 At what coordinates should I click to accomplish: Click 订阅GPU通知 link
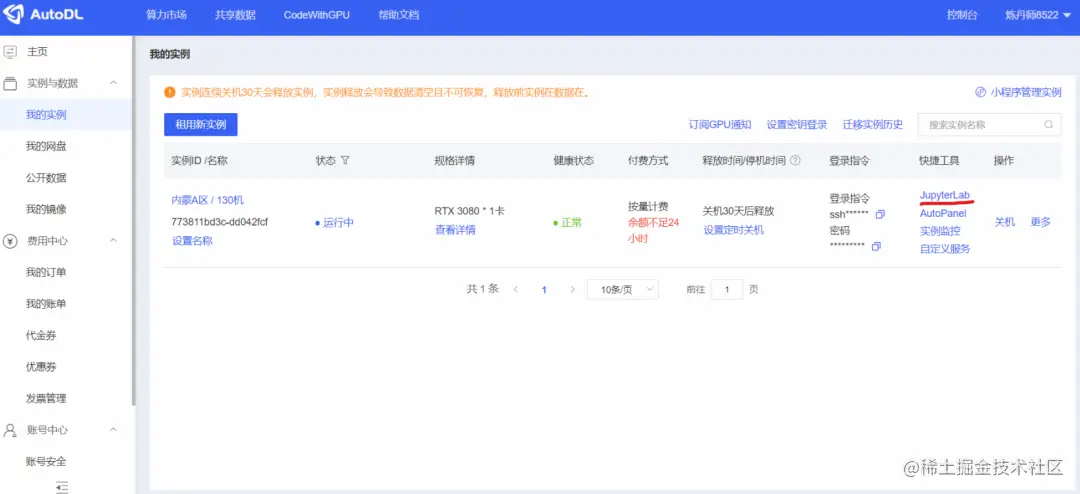click(x=720, y=125)
